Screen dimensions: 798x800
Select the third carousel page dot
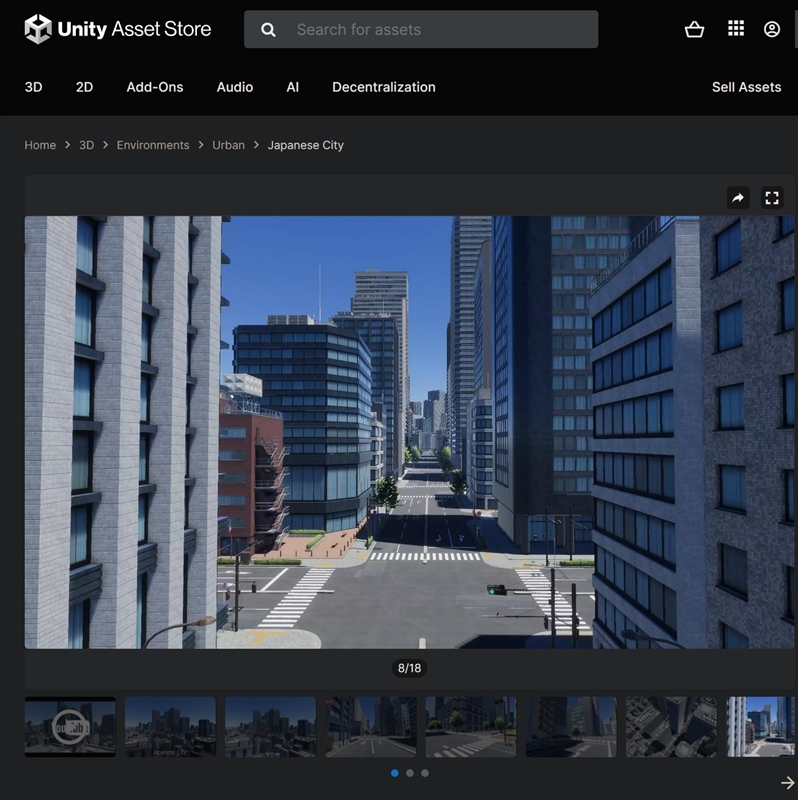[x=425, y=773]
